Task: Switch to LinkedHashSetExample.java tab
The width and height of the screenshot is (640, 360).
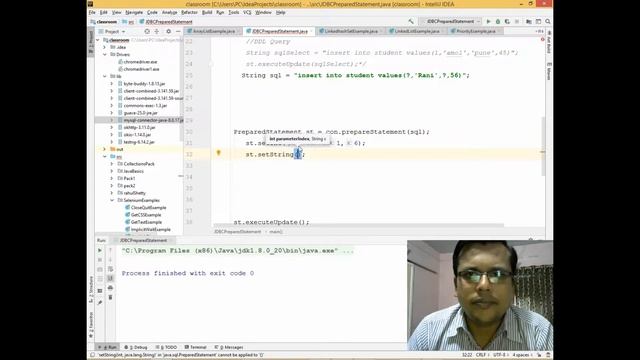Action: coord(351,31)
